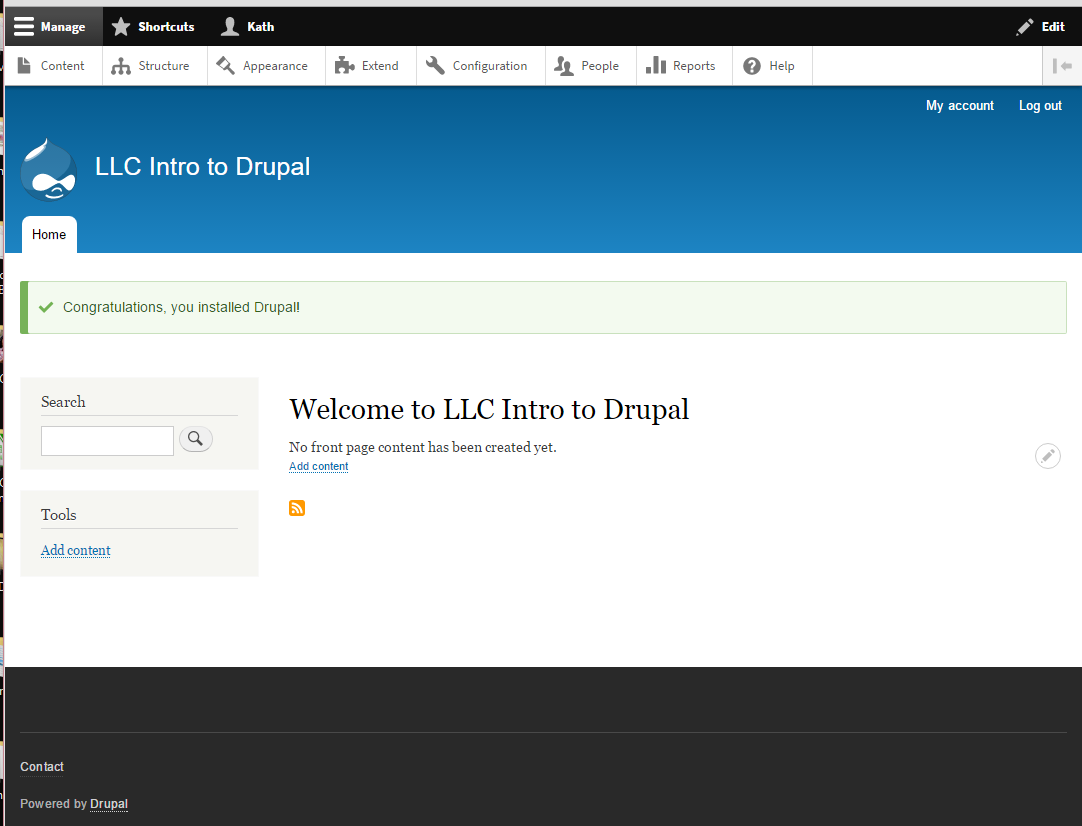Click the Edit pencil in the toolbar
Screen dimensions: 1082x826
coord(1041,27)
